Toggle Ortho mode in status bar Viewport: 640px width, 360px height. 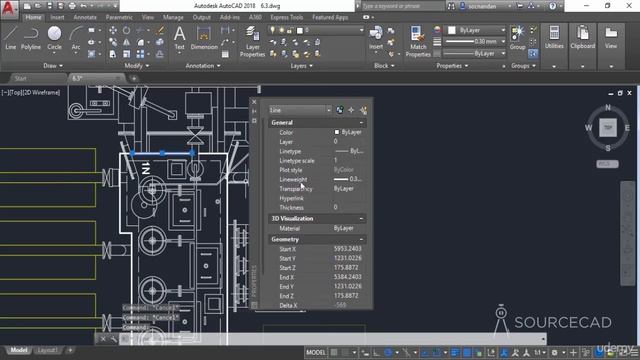tap(376, 352)
